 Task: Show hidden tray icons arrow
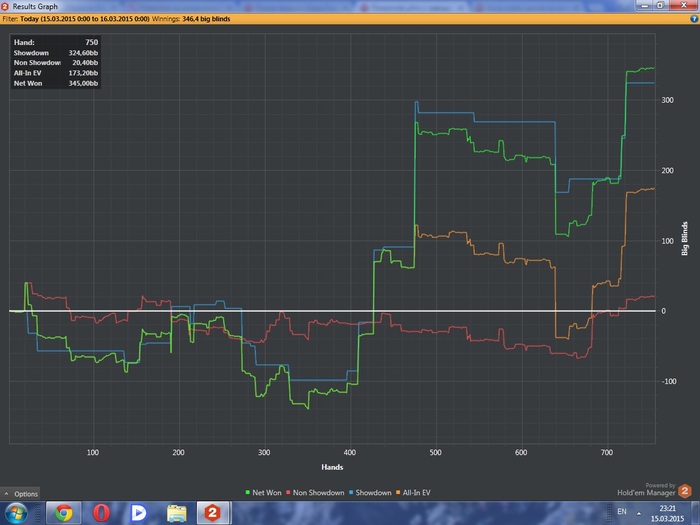pyautogui.click(x=639, y=514)
